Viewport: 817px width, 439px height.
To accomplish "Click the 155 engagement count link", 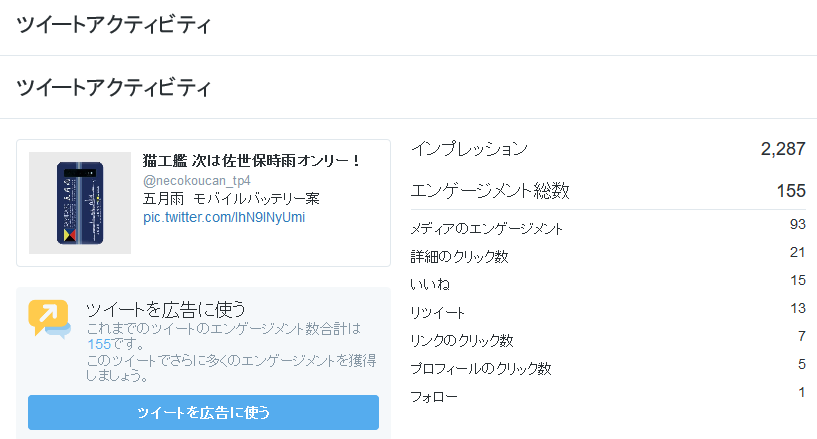I will pos(99,344).
